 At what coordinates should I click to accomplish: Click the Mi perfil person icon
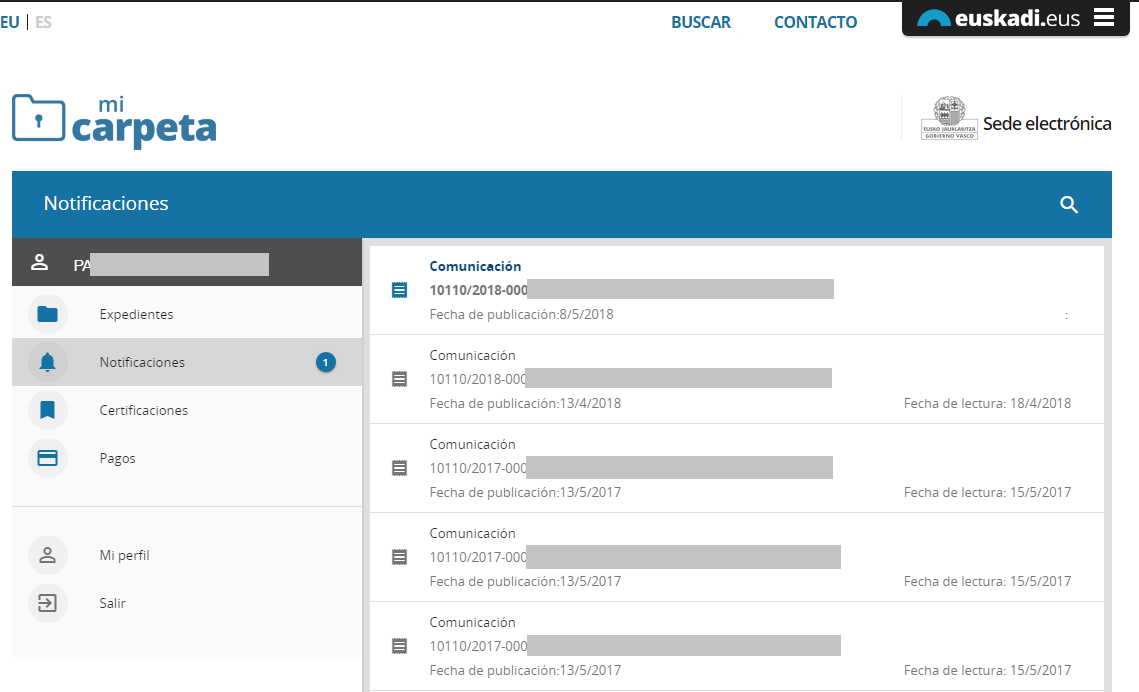(47, 556)
